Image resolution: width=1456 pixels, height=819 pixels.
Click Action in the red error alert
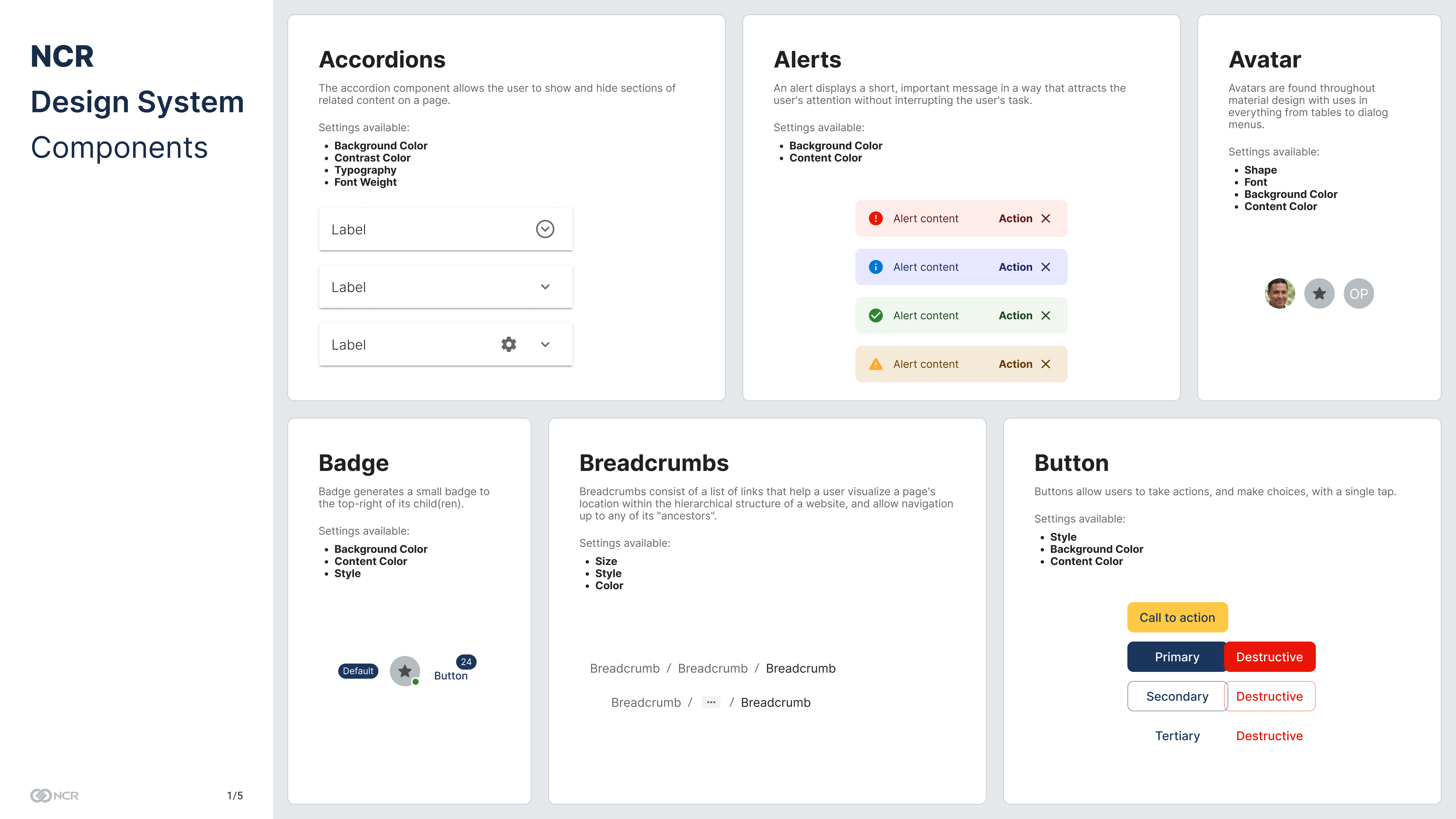[1015, 218]
